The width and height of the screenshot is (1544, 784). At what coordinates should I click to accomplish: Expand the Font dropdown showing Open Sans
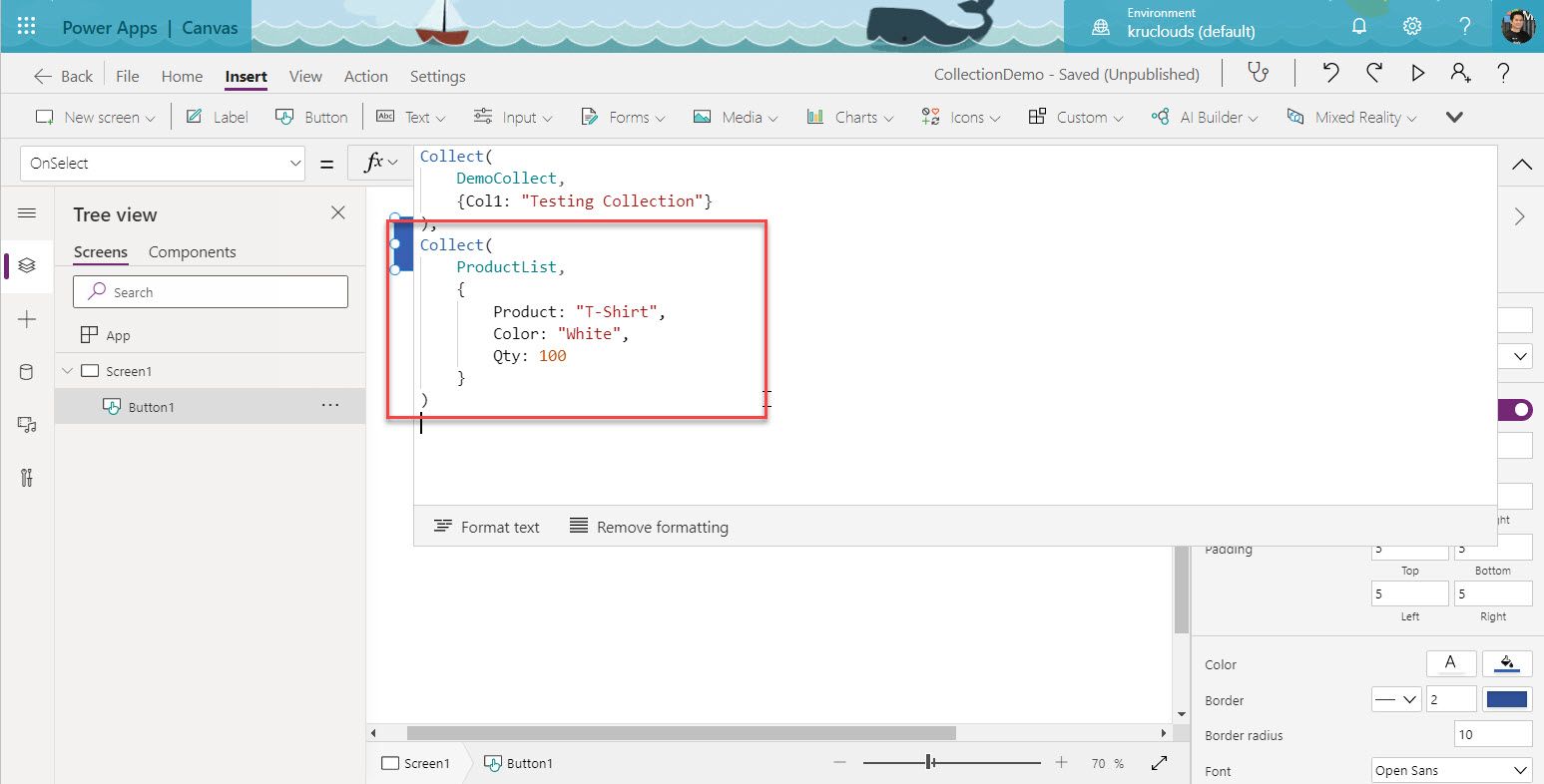point(1452,770)
